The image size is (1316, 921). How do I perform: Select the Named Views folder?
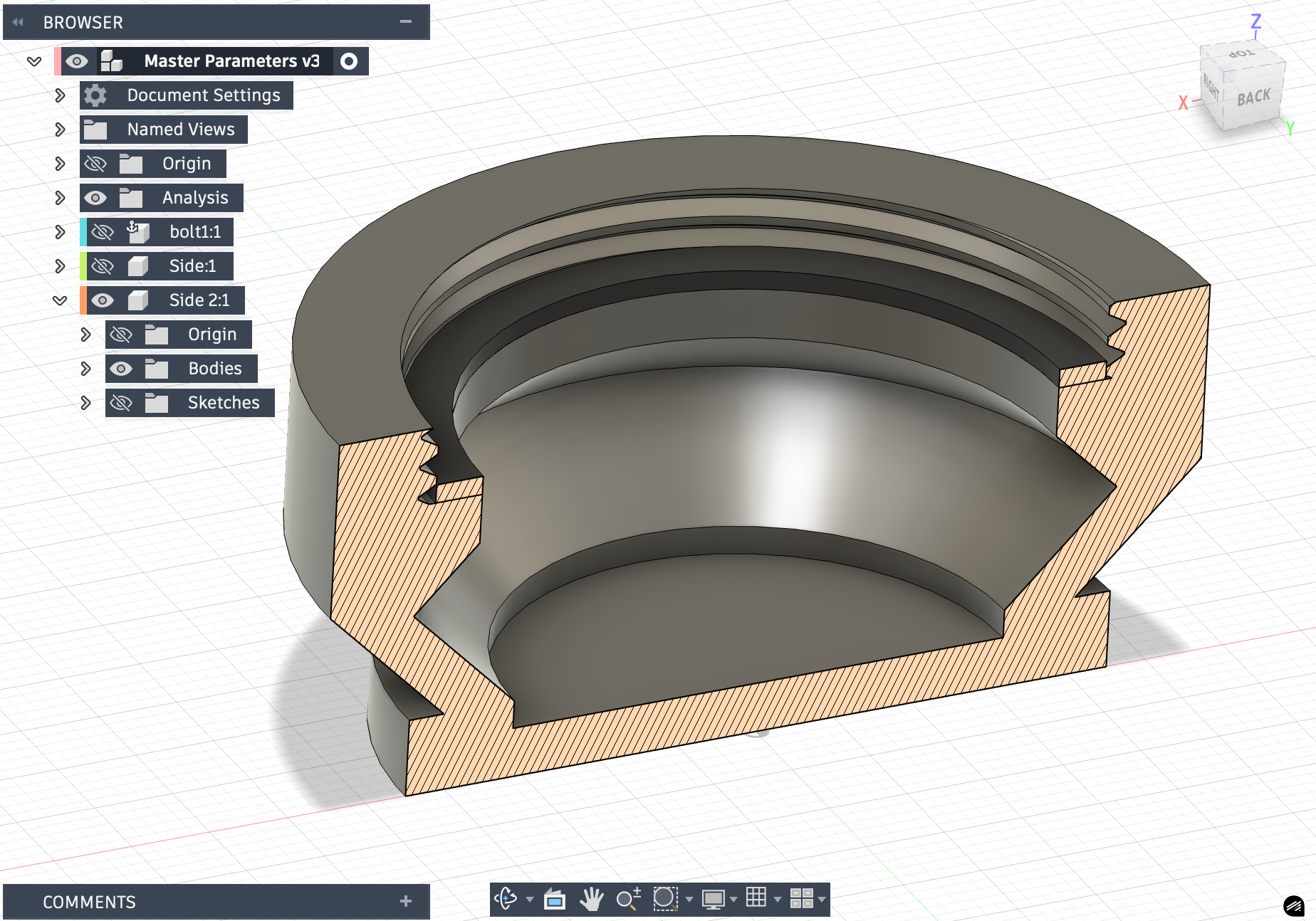[x=180, y=129]
